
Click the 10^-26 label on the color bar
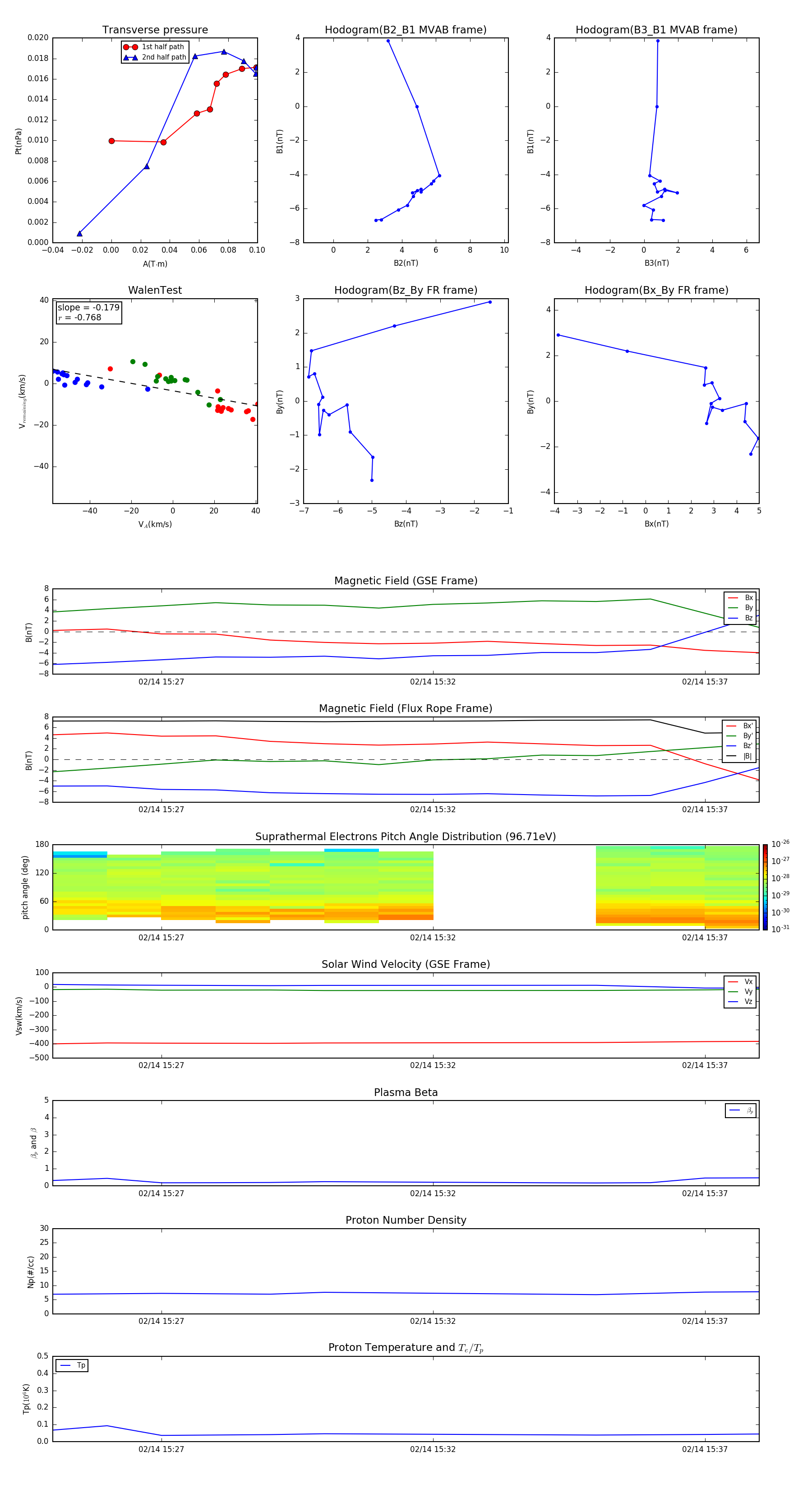coord(780,844)
